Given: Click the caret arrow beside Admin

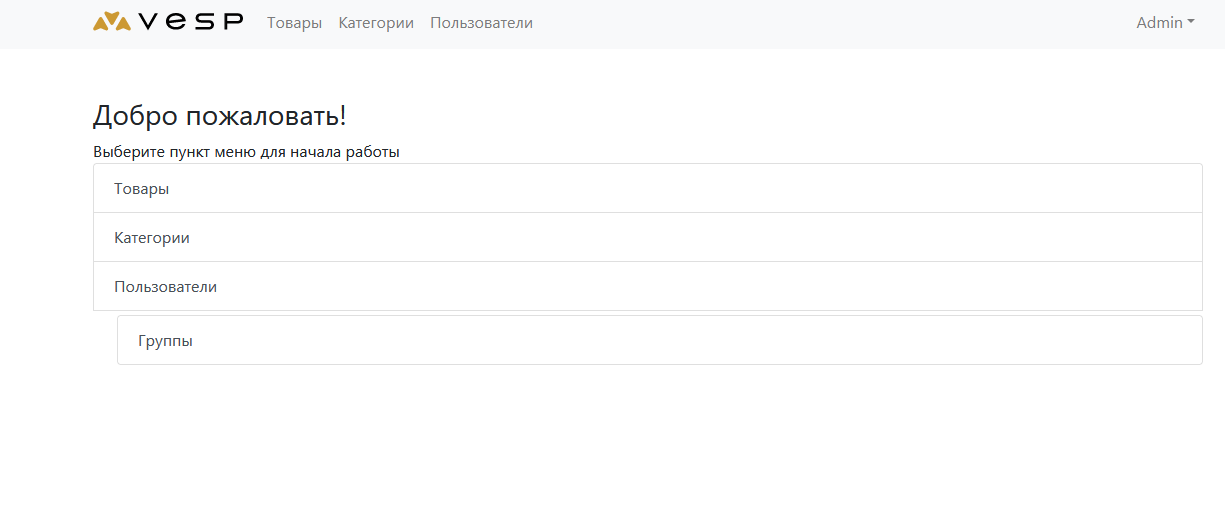Looking at the screenshot, I should point(1191,23).
